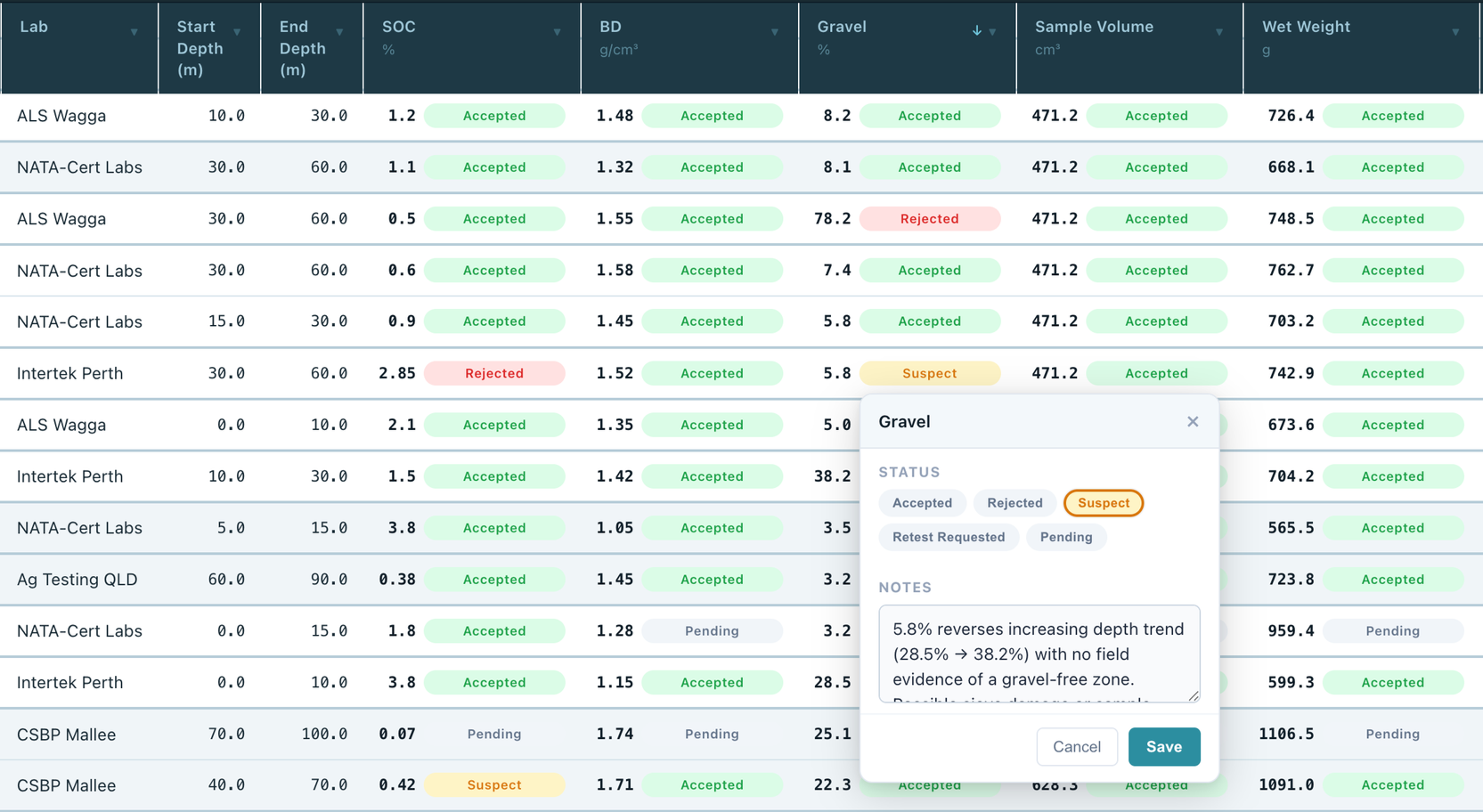Open the Sample Volume column dropdown
Viewport: 1483px width, 812px height.
click(x=1219, y=32)
